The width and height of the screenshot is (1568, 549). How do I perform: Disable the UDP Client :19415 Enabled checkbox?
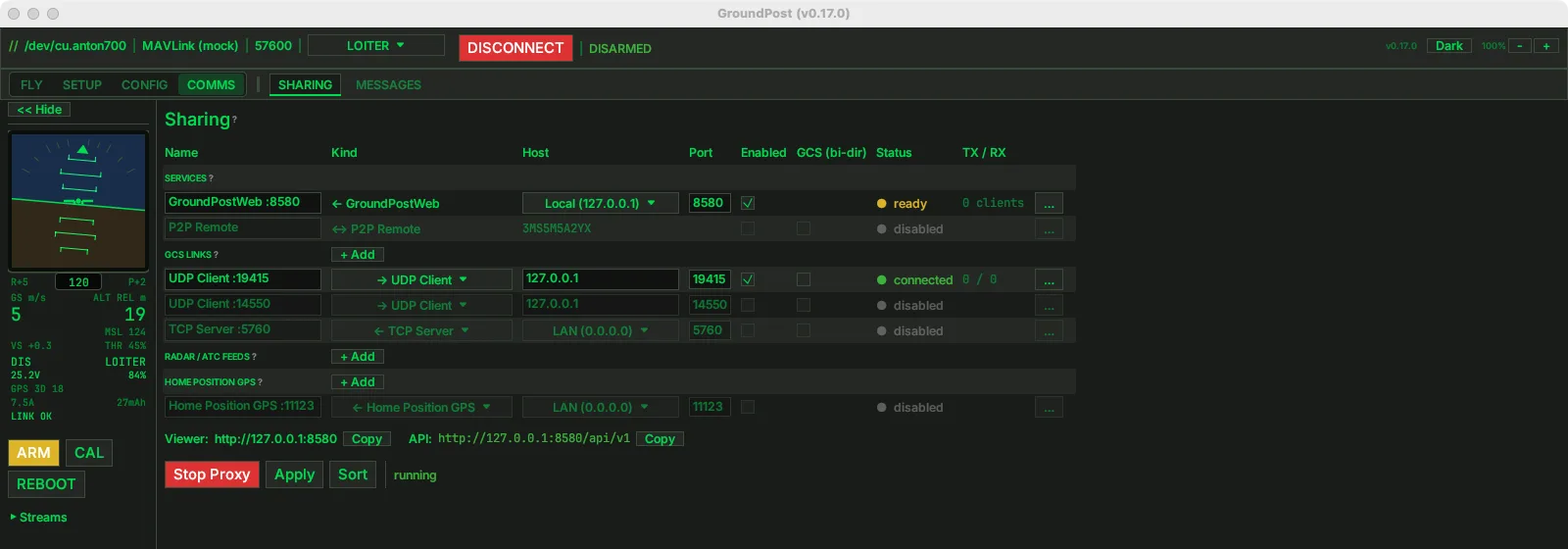748,279
